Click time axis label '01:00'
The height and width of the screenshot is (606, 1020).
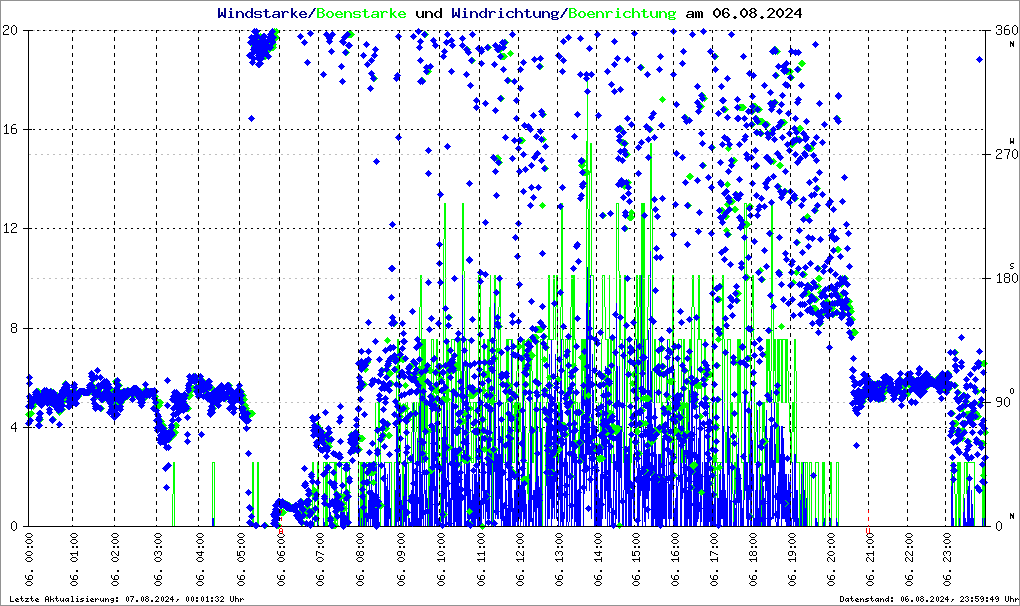pos(73,548)
